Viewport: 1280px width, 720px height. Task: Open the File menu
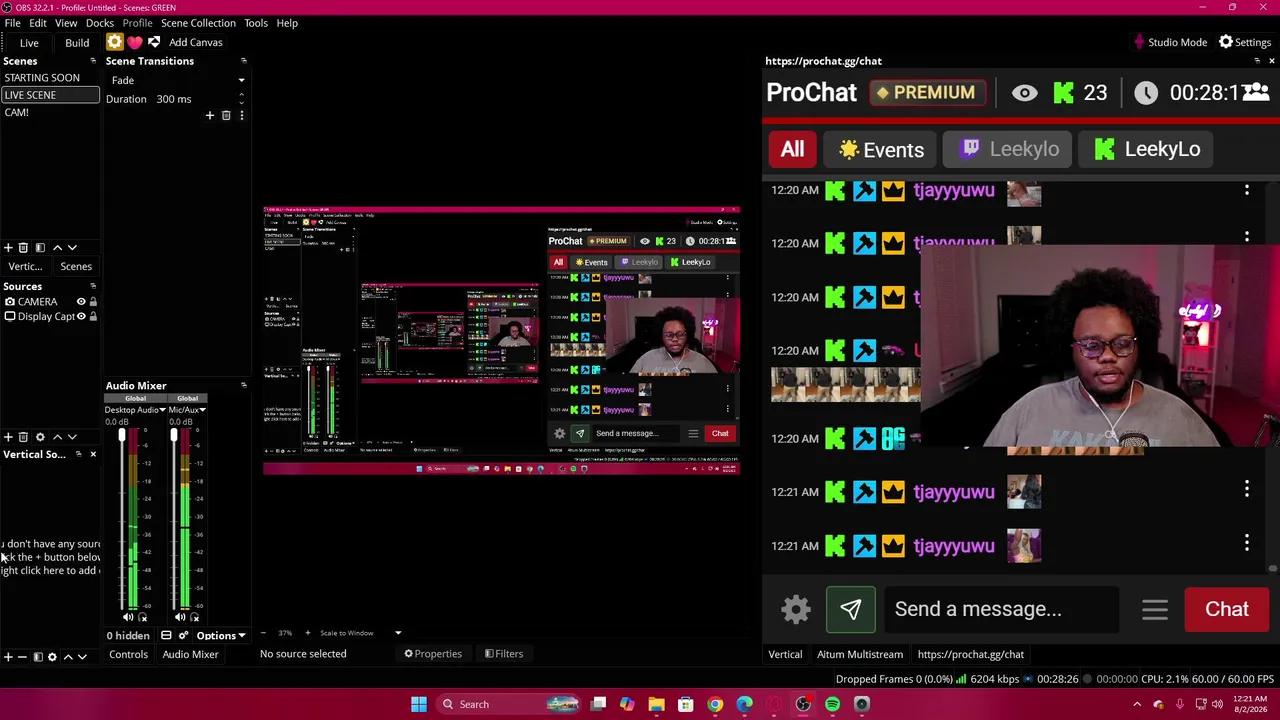(12, 23)
